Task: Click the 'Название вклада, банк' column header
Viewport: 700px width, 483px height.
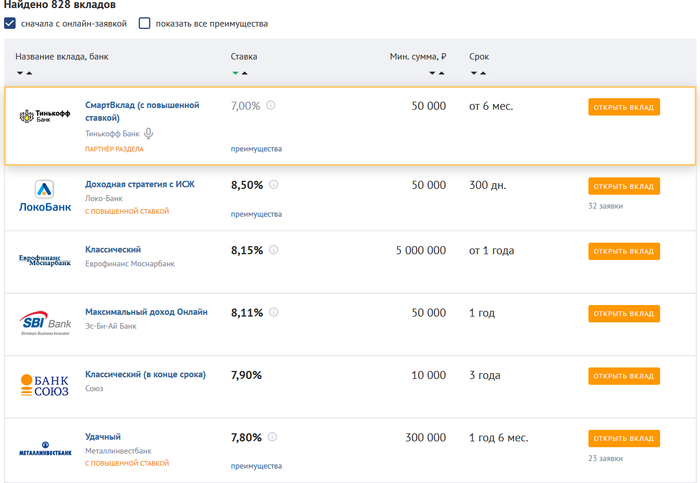Action: click(x=62, y=57)
